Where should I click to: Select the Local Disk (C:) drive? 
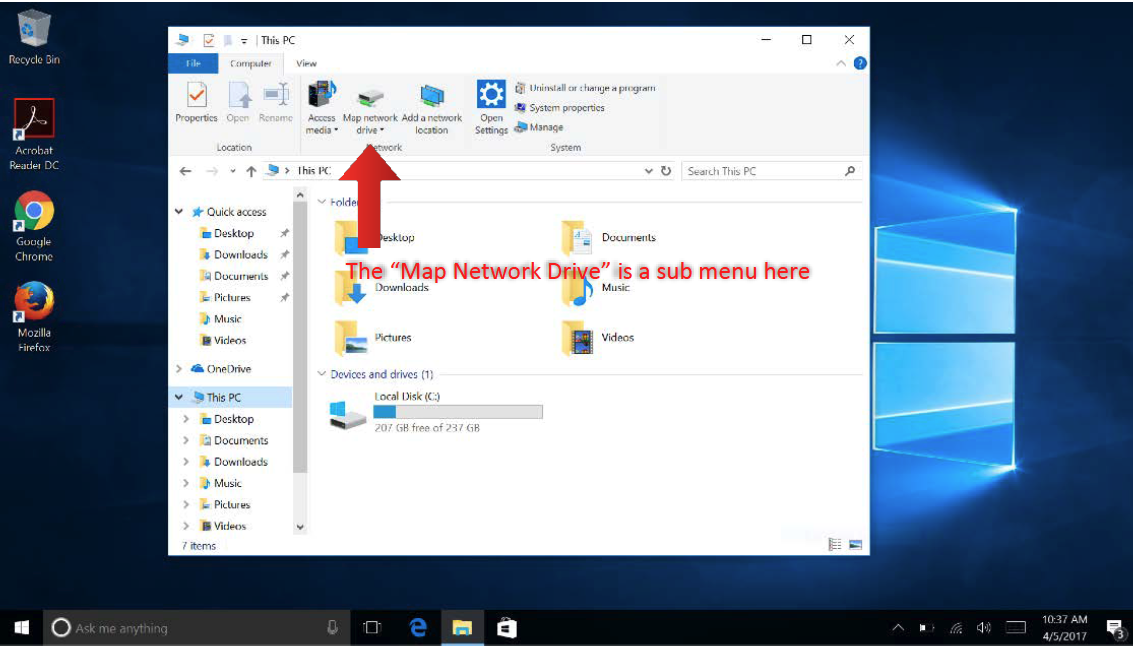(x=436, y=413)
